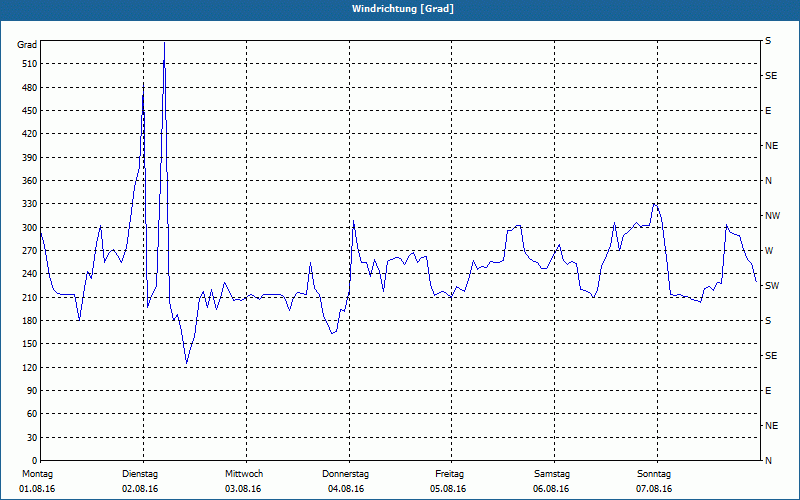Click the 390 degree axis label
800x500 pixels.
pyautogui.click(x=30, y=157)
